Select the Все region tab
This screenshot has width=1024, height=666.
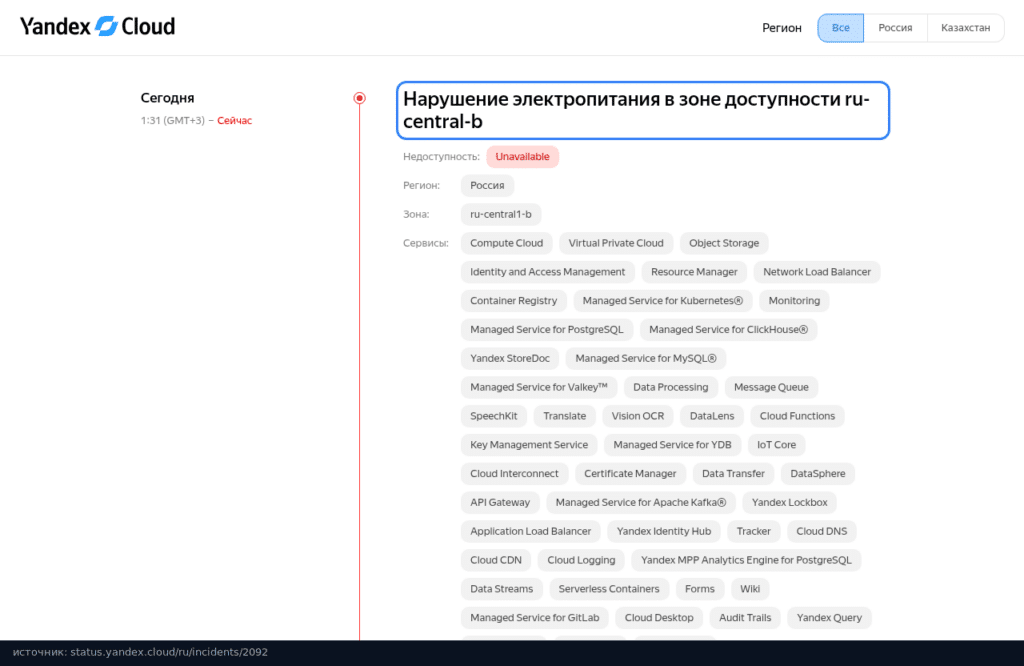(x=840, y=28)
